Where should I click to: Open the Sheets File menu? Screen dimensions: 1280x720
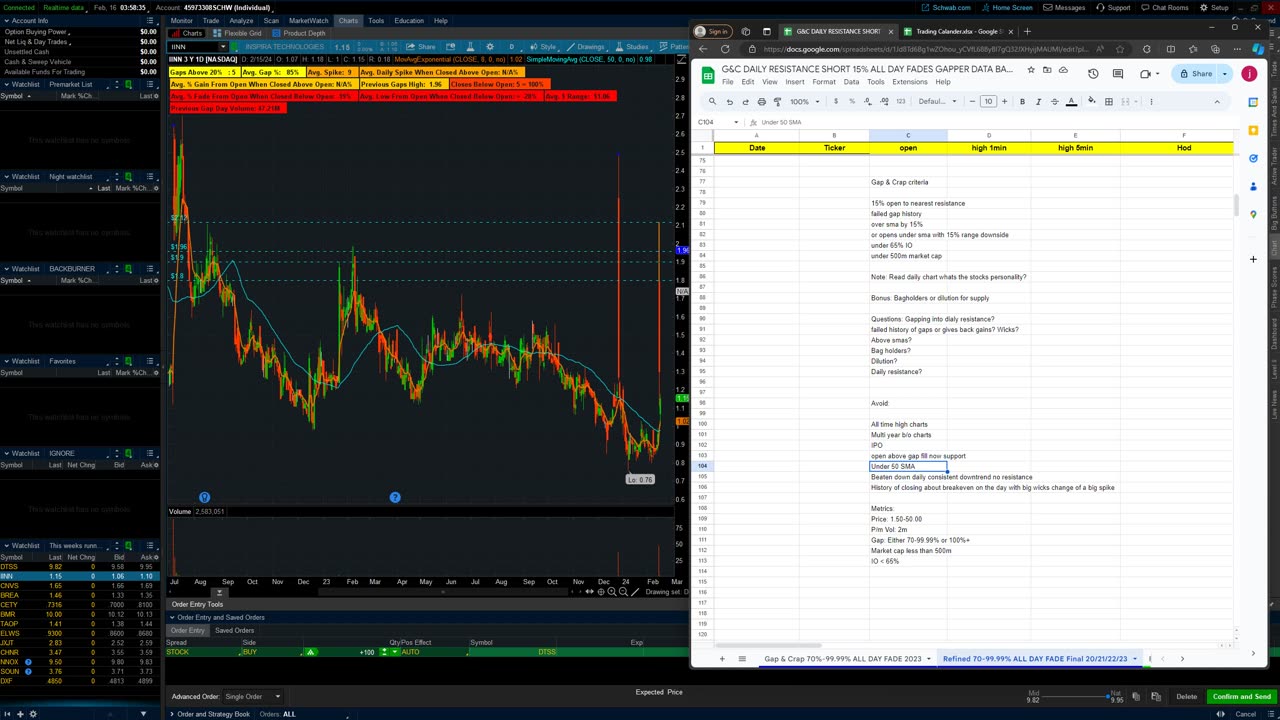728,82
